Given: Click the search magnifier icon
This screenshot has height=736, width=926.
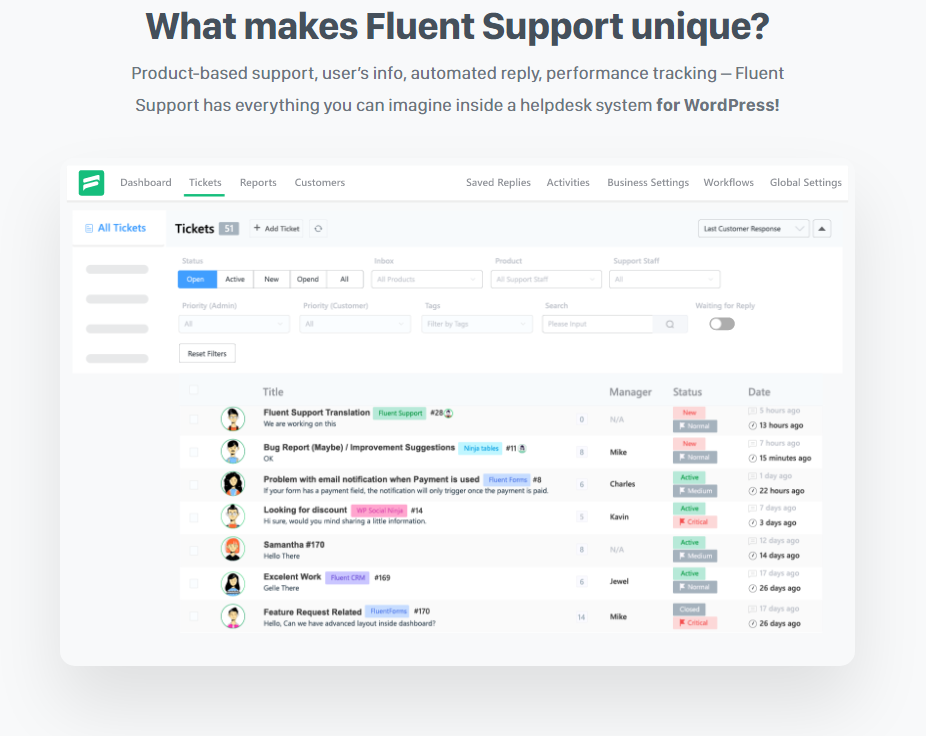Looking at the screenshot, I should 670,324.
